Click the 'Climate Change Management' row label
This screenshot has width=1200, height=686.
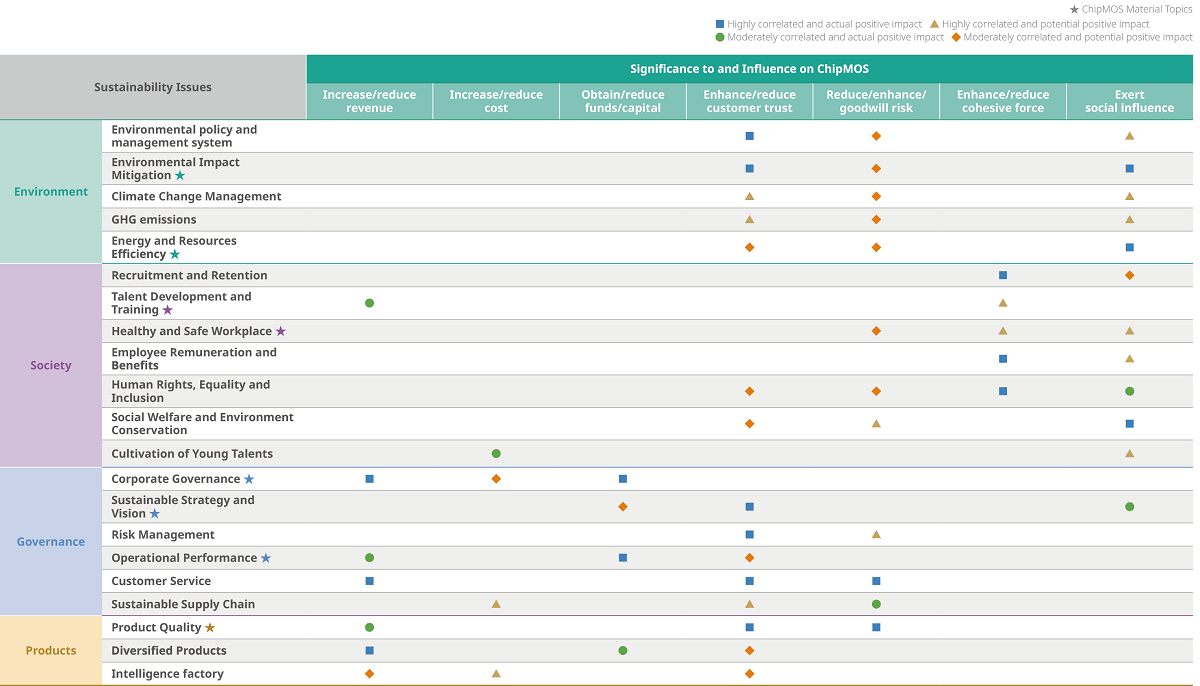tap(197, 197)
